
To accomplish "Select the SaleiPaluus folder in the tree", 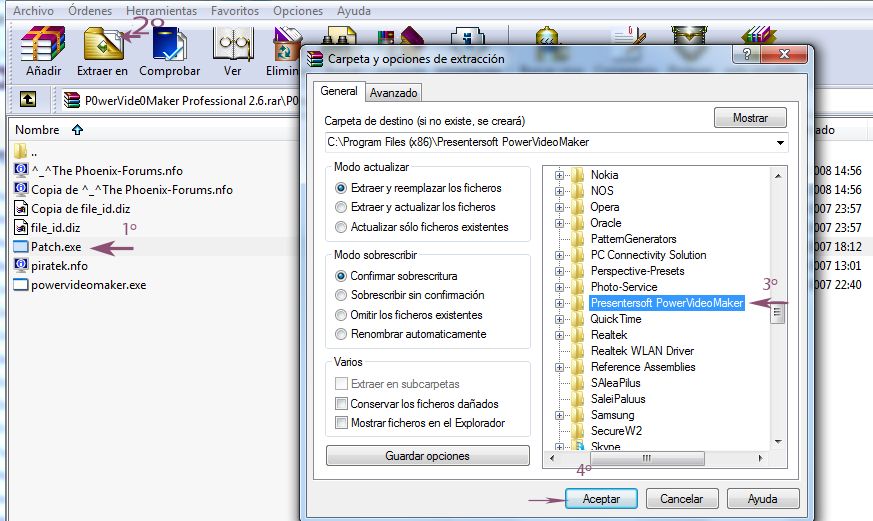I will coord(617,399).
